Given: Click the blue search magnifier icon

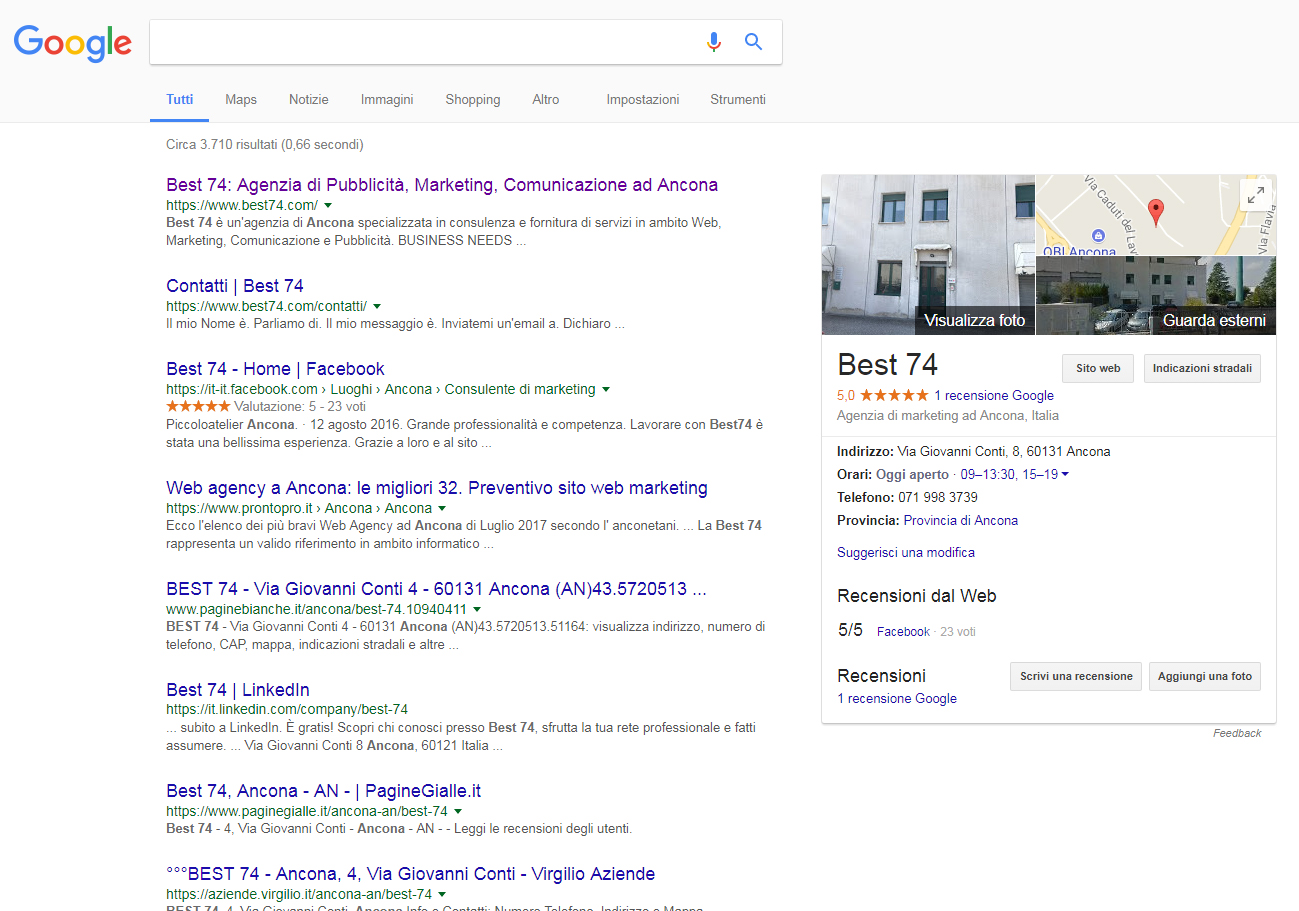Looking at the screenshot, I should pos(754,41).
